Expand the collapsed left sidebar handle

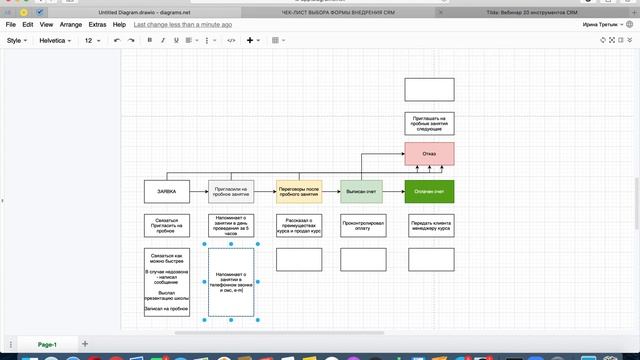(x=2, y=200)
